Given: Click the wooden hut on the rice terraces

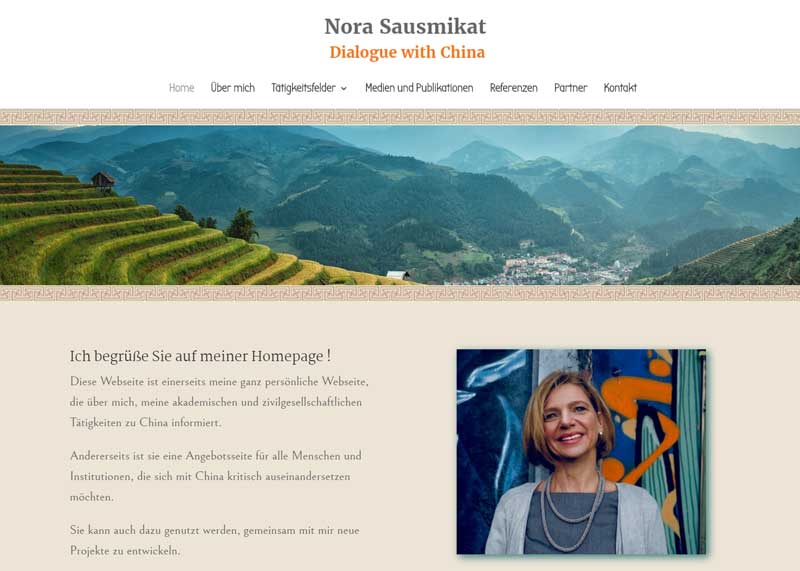Looking at the screenshot, I should click(x=103, y=181).
